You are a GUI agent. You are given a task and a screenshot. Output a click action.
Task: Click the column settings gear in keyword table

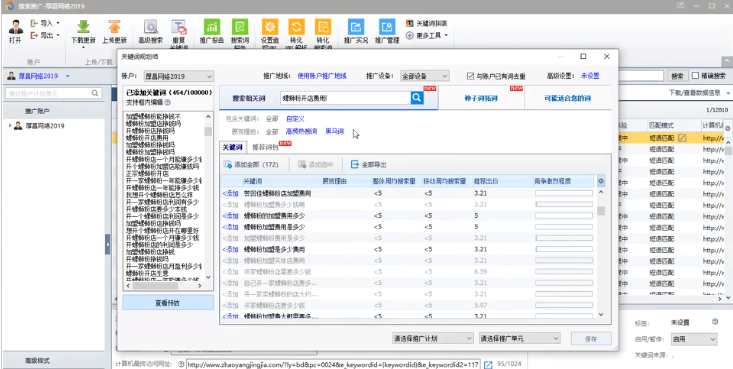[601, 181]
